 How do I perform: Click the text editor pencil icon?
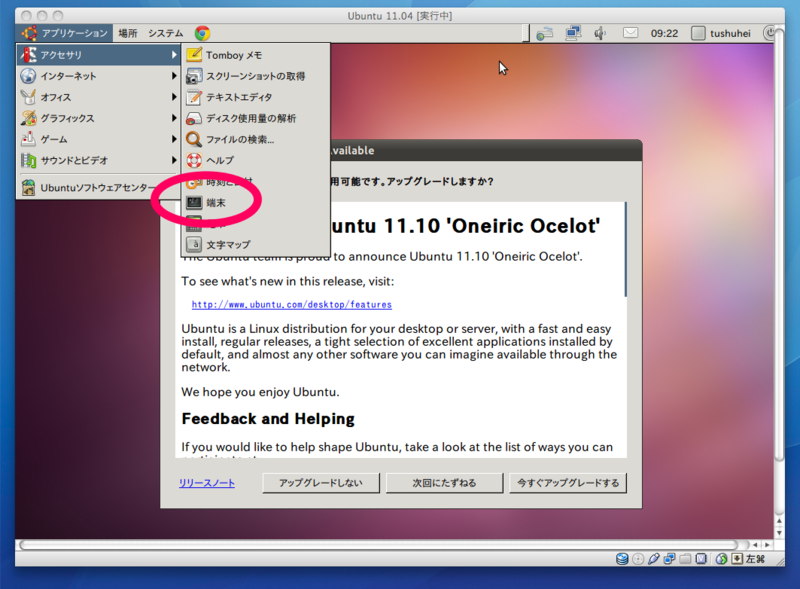pyautogui.click(x=194, y=97)
